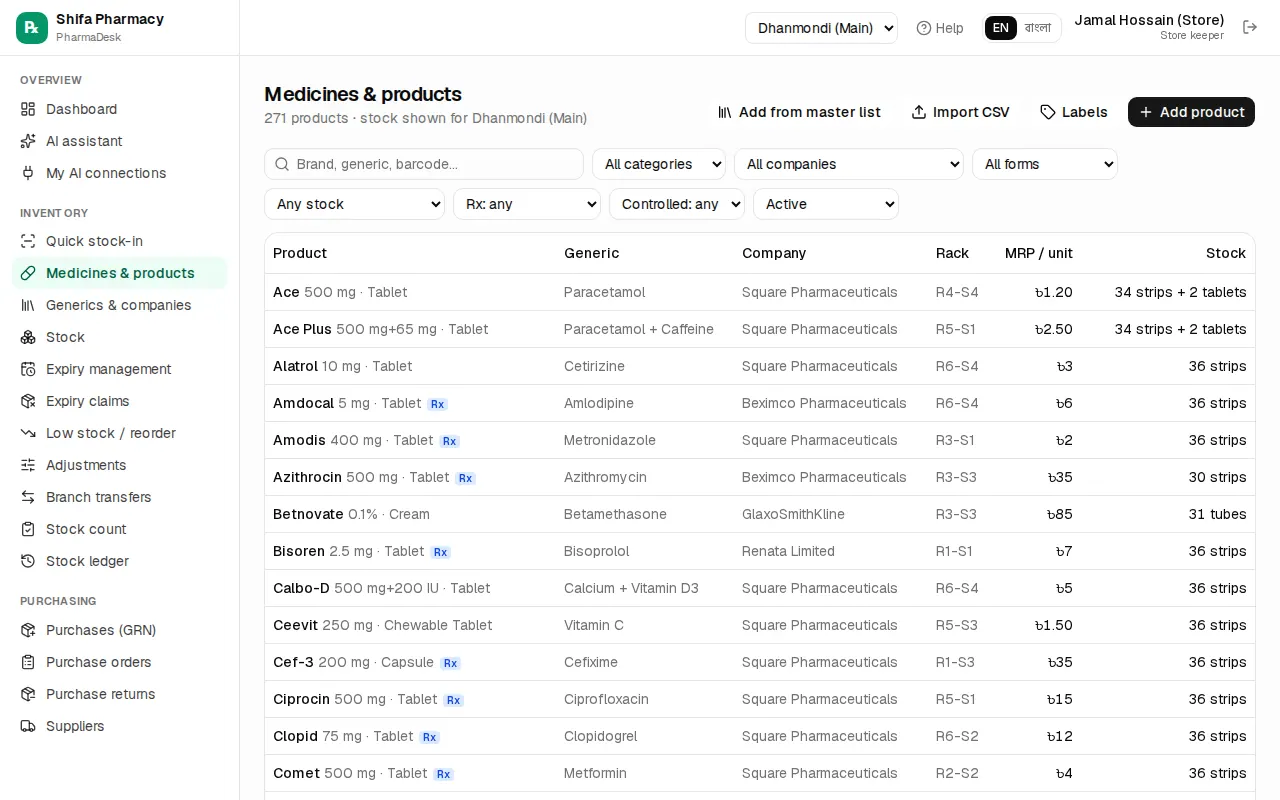
Task: Open the All forms filter dropdown
Action: [x=1045, y=164]
